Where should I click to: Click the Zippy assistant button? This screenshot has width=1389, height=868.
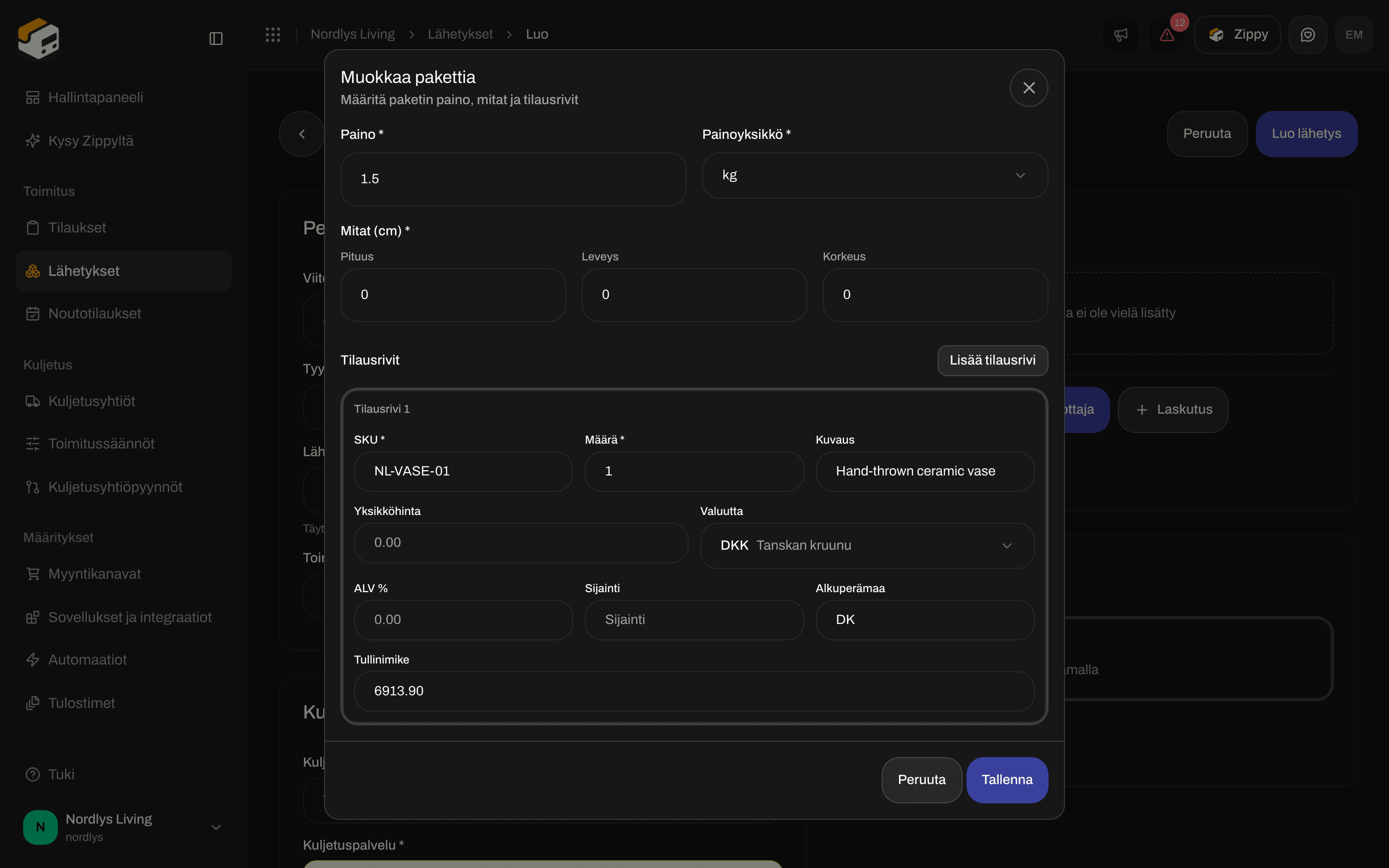point(1237,35)
